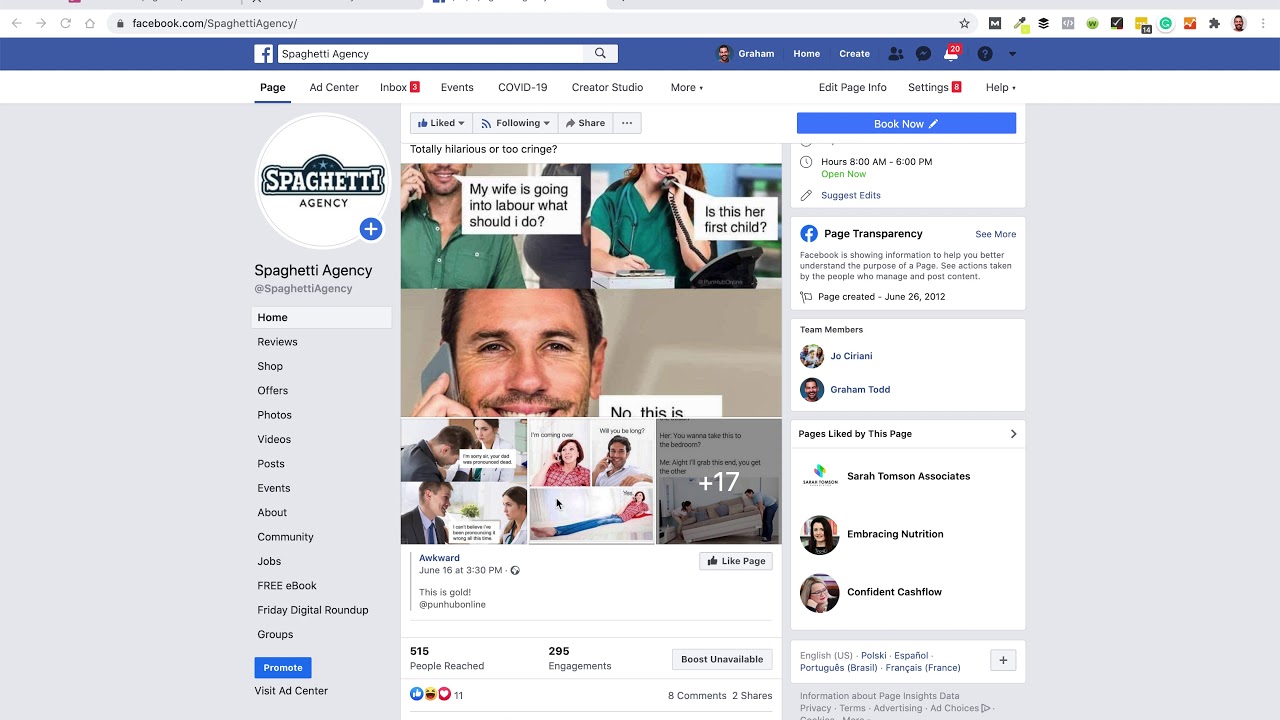Reload the page in browser
This screenshot has height=720, width=1280.
(x=65, y=23)
